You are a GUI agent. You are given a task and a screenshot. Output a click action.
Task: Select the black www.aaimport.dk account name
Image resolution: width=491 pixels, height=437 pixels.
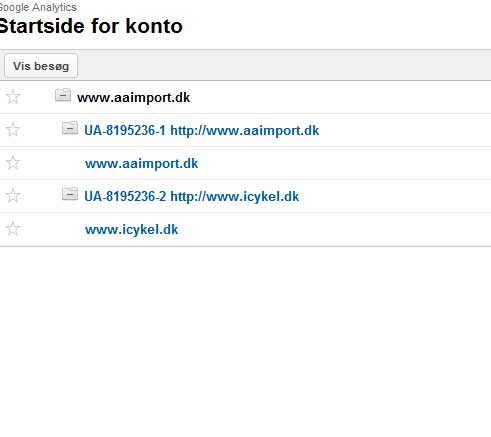click(x=133, y=98)
